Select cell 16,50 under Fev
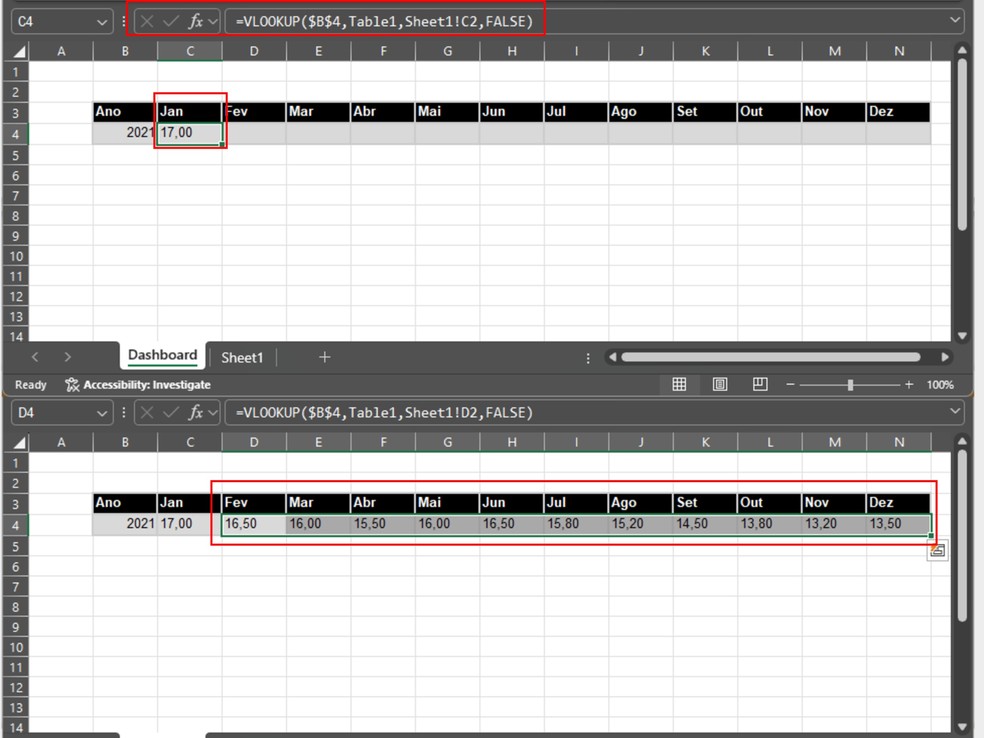 pyautogui.click(x=254, y=524)
